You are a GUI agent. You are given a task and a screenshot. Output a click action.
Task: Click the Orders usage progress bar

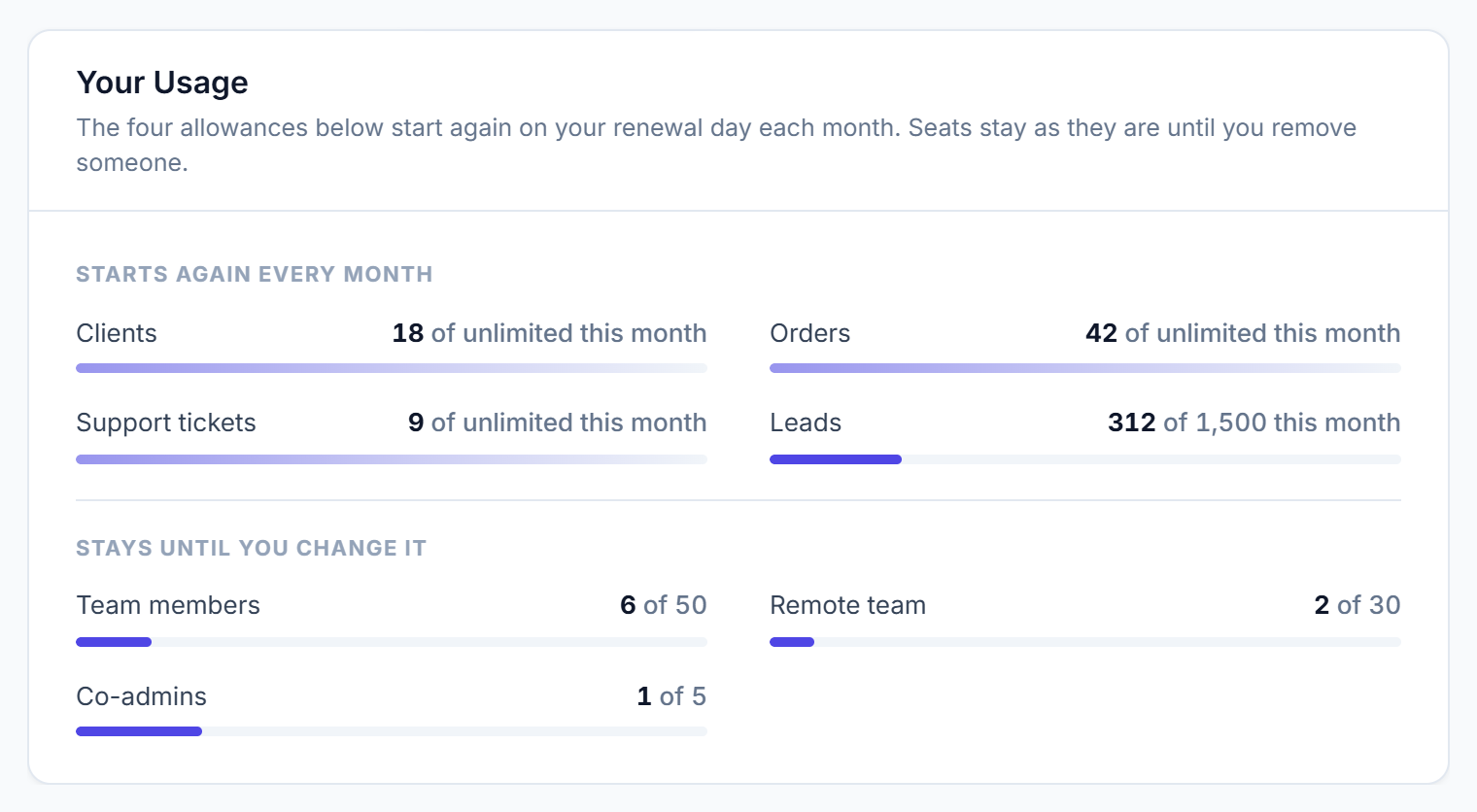(x=1085, y=368)
